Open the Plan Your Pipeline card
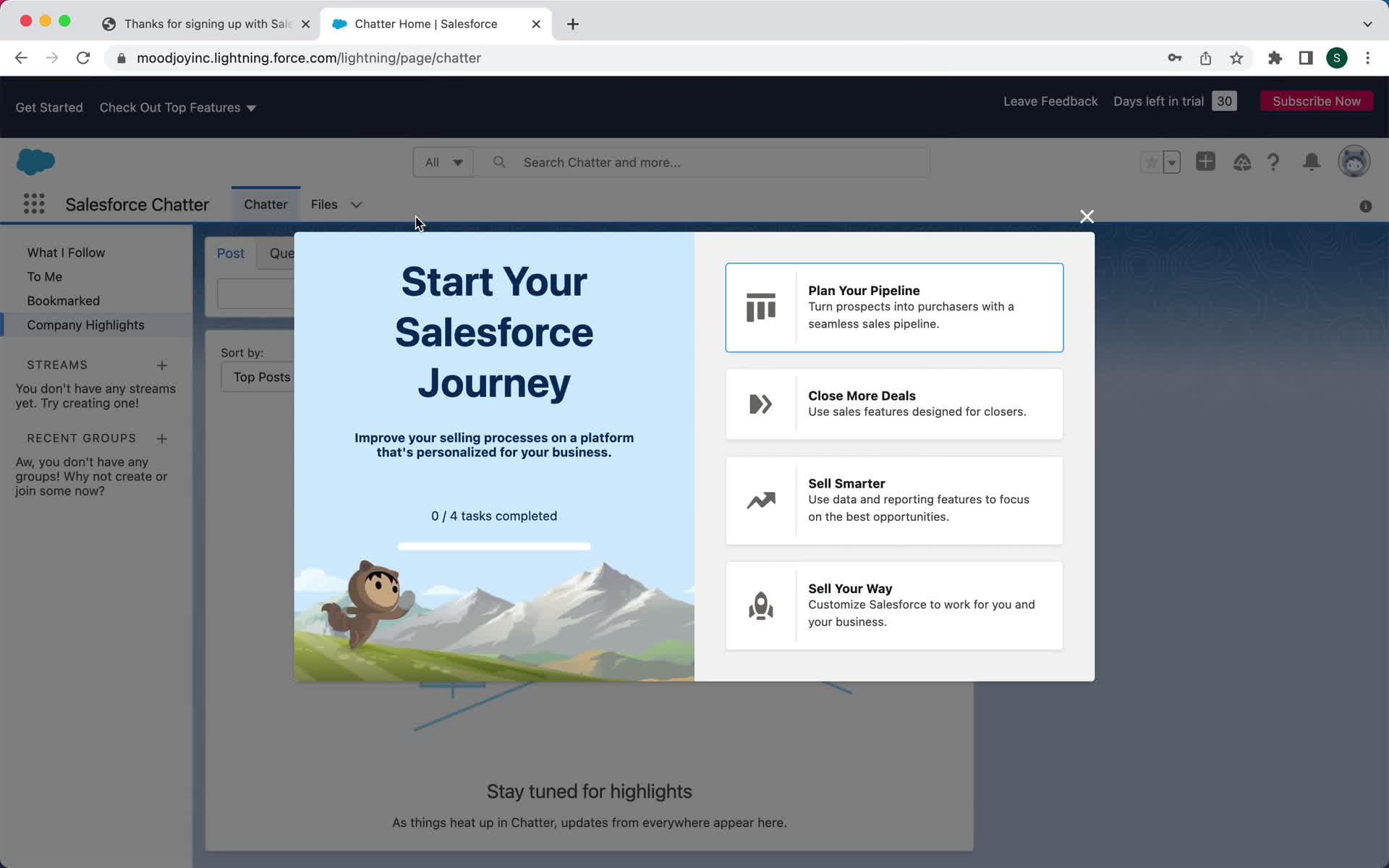1389x868 pixels. click(894, 307)
